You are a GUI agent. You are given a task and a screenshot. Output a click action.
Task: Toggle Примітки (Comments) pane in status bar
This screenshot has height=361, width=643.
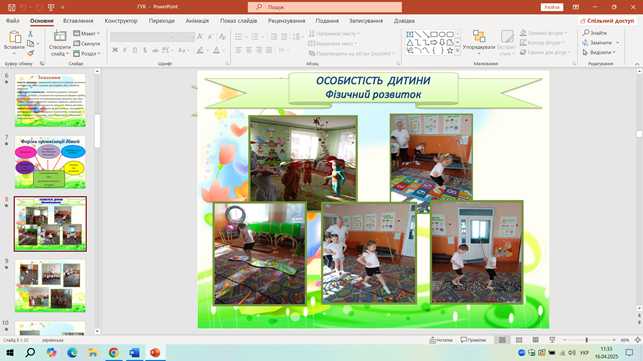473,340
